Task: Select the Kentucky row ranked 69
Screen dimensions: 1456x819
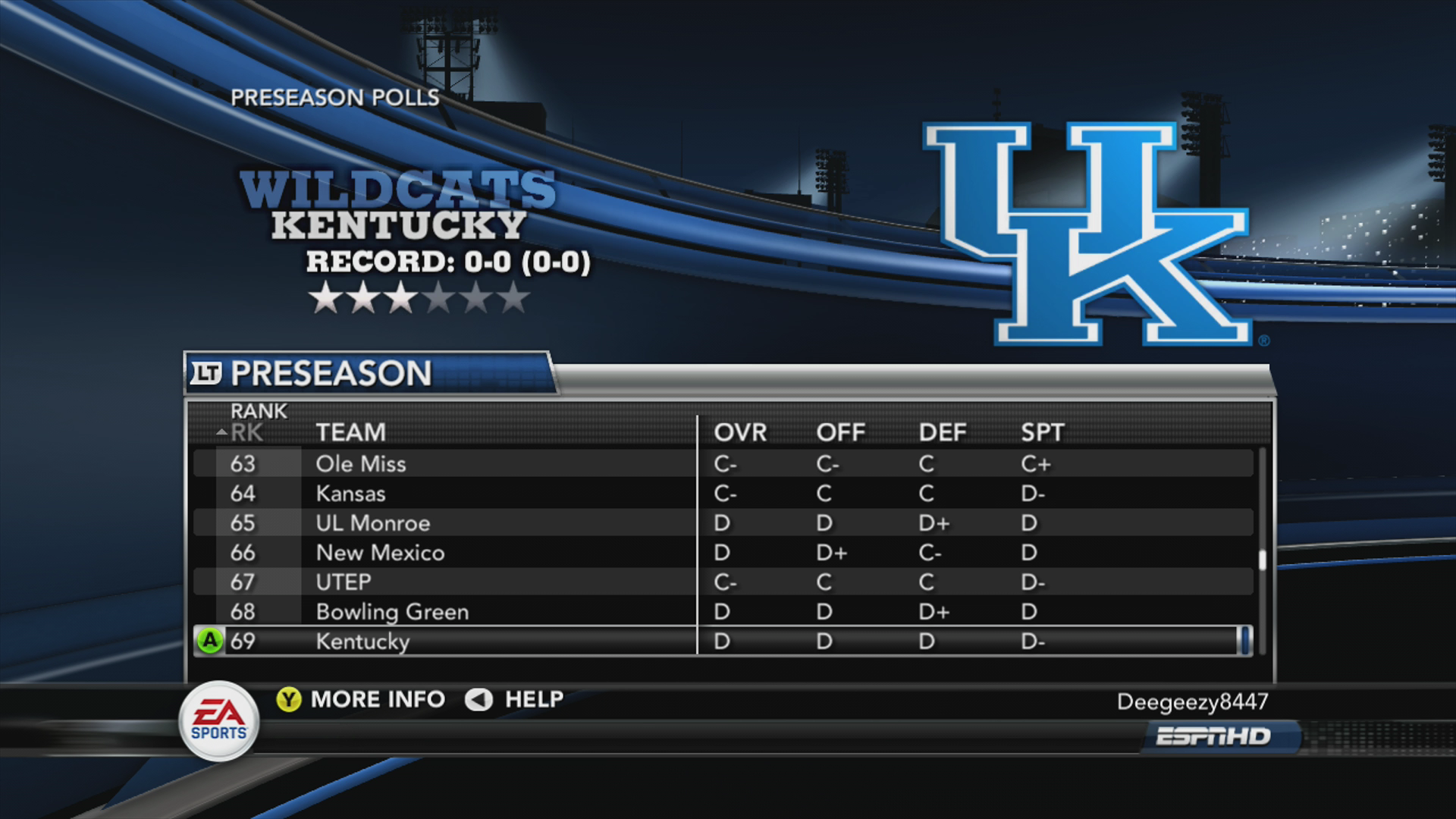Action: pyautogui.click(x=723, y=641)
